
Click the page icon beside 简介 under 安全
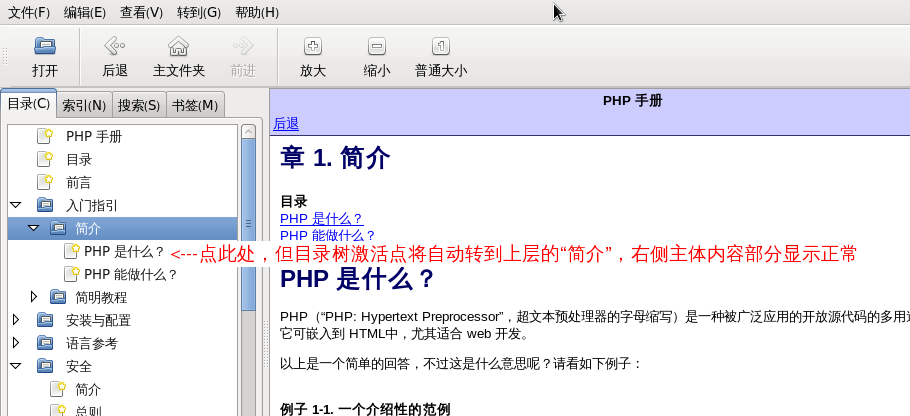58,389
